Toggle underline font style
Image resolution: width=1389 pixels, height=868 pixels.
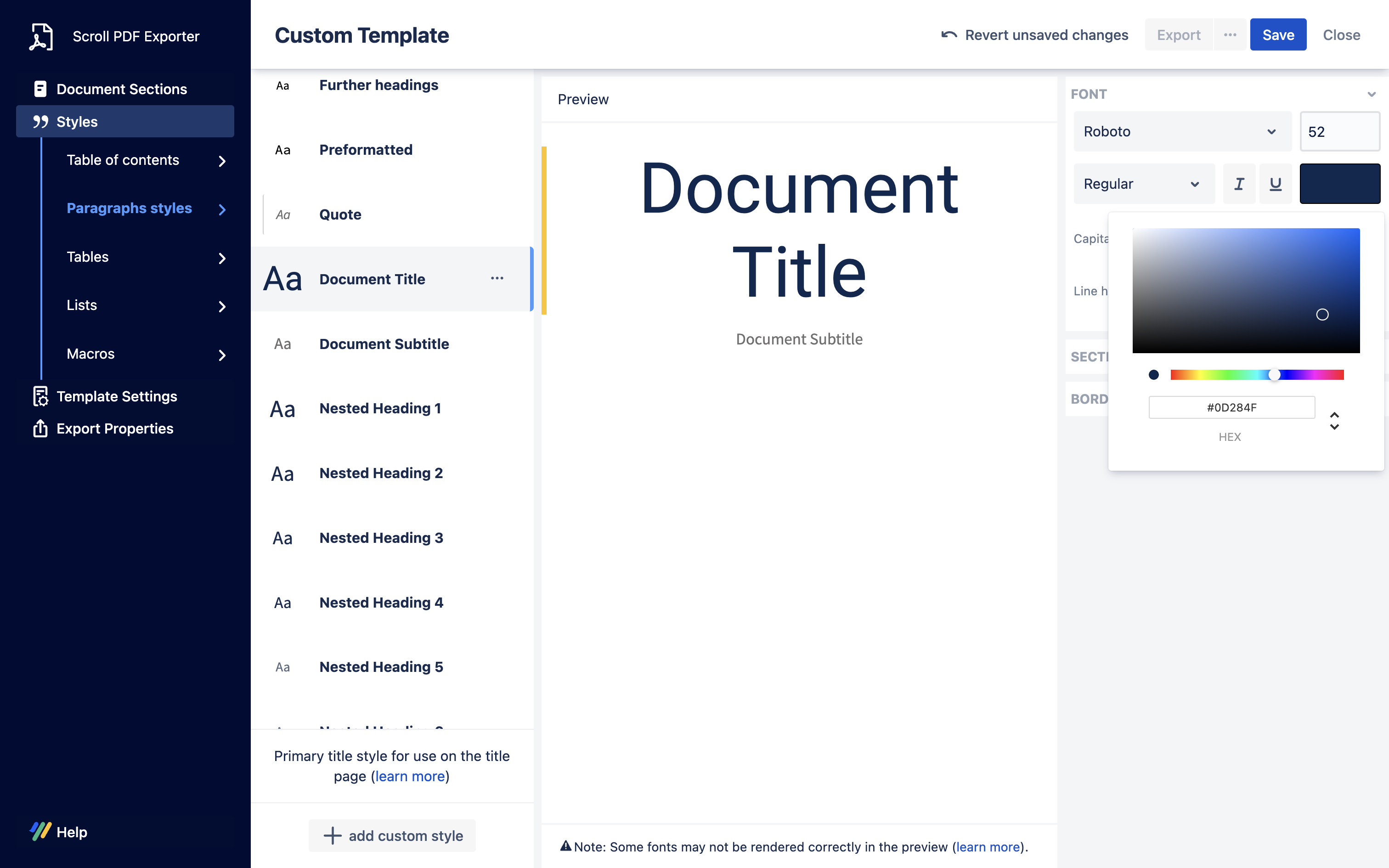tap(1275, 184)
